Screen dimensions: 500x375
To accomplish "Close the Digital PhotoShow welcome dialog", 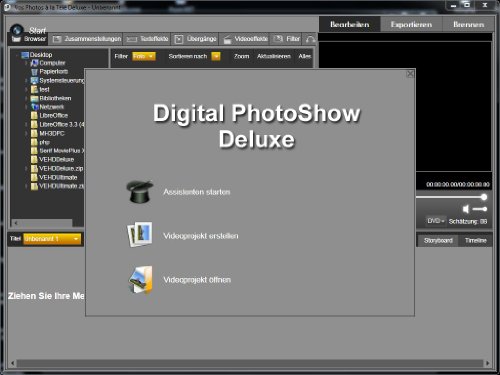I will tap(410, 74).
